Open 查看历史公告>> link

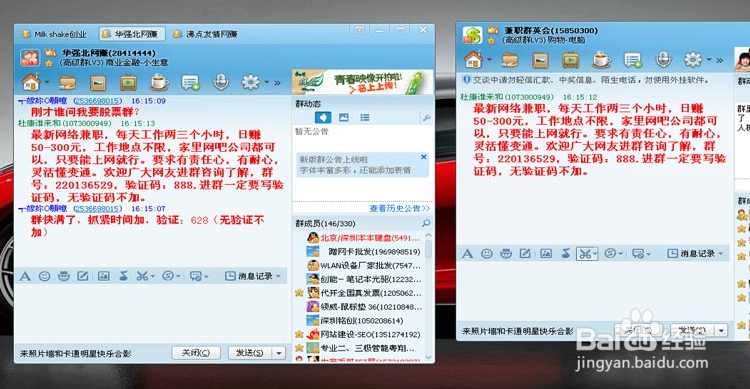click(x=400, y=209)
